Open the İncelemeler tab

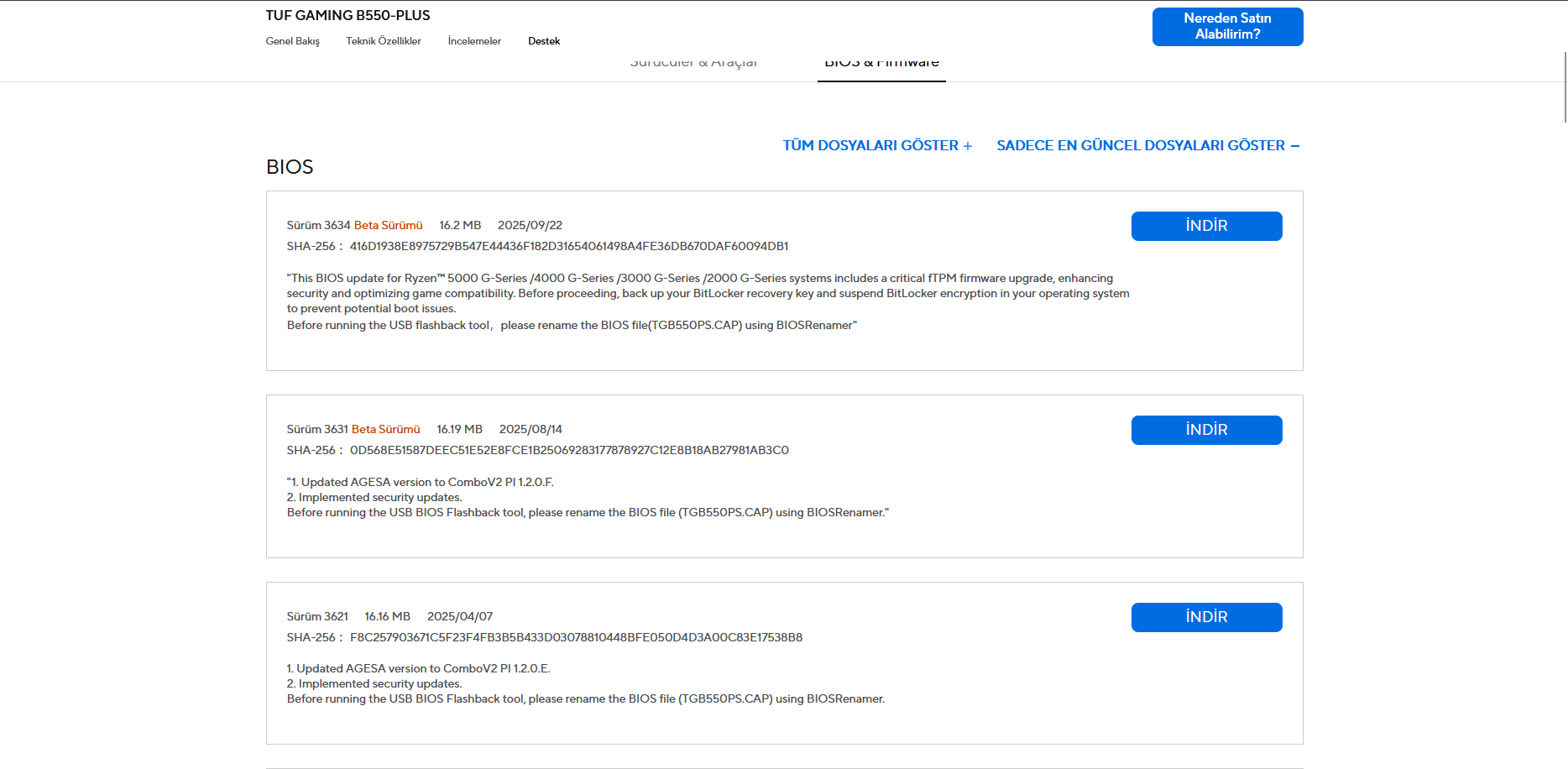(x=474, y=41)
